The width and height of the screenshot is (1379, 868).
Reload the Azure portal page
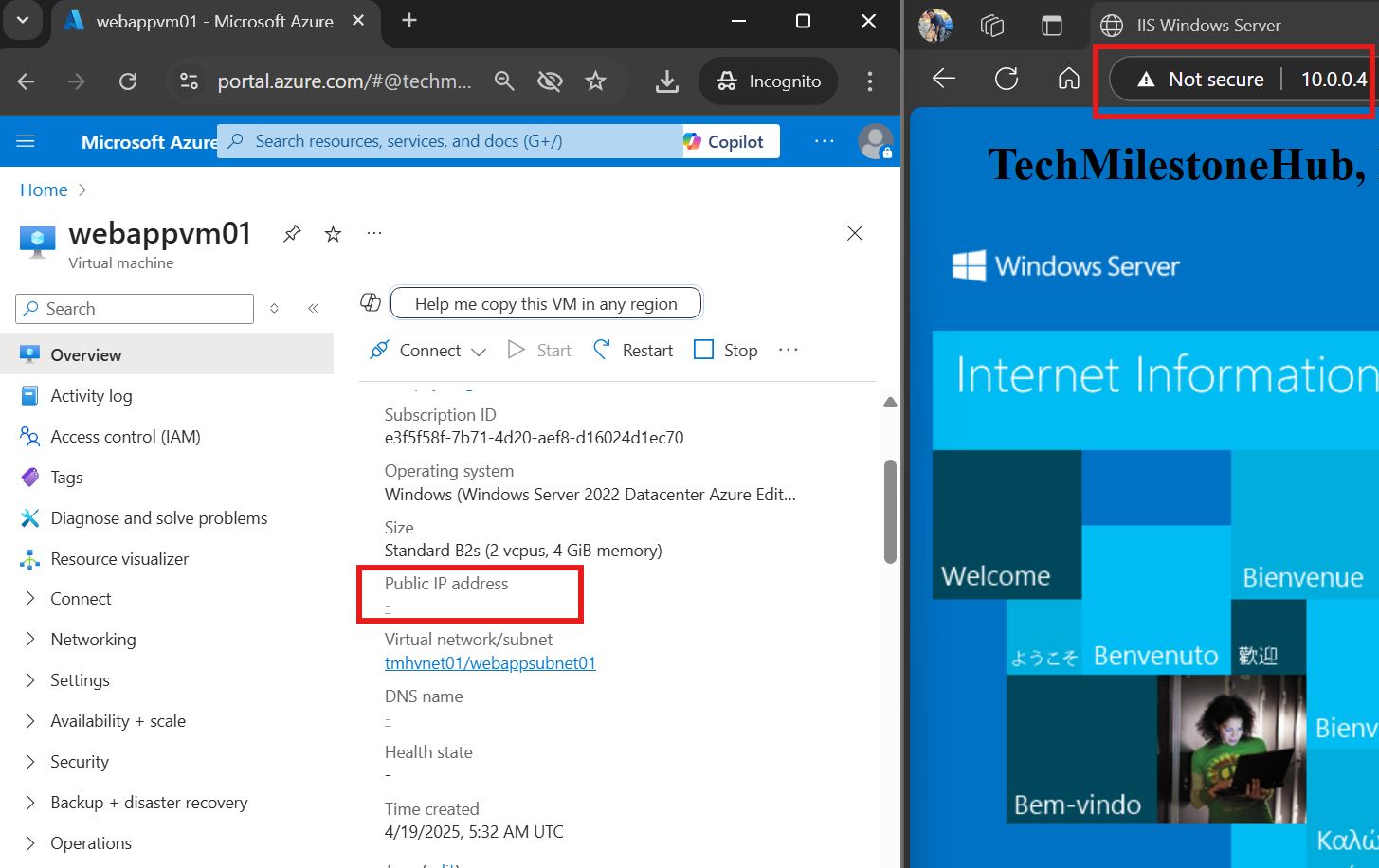click(128, 81)
